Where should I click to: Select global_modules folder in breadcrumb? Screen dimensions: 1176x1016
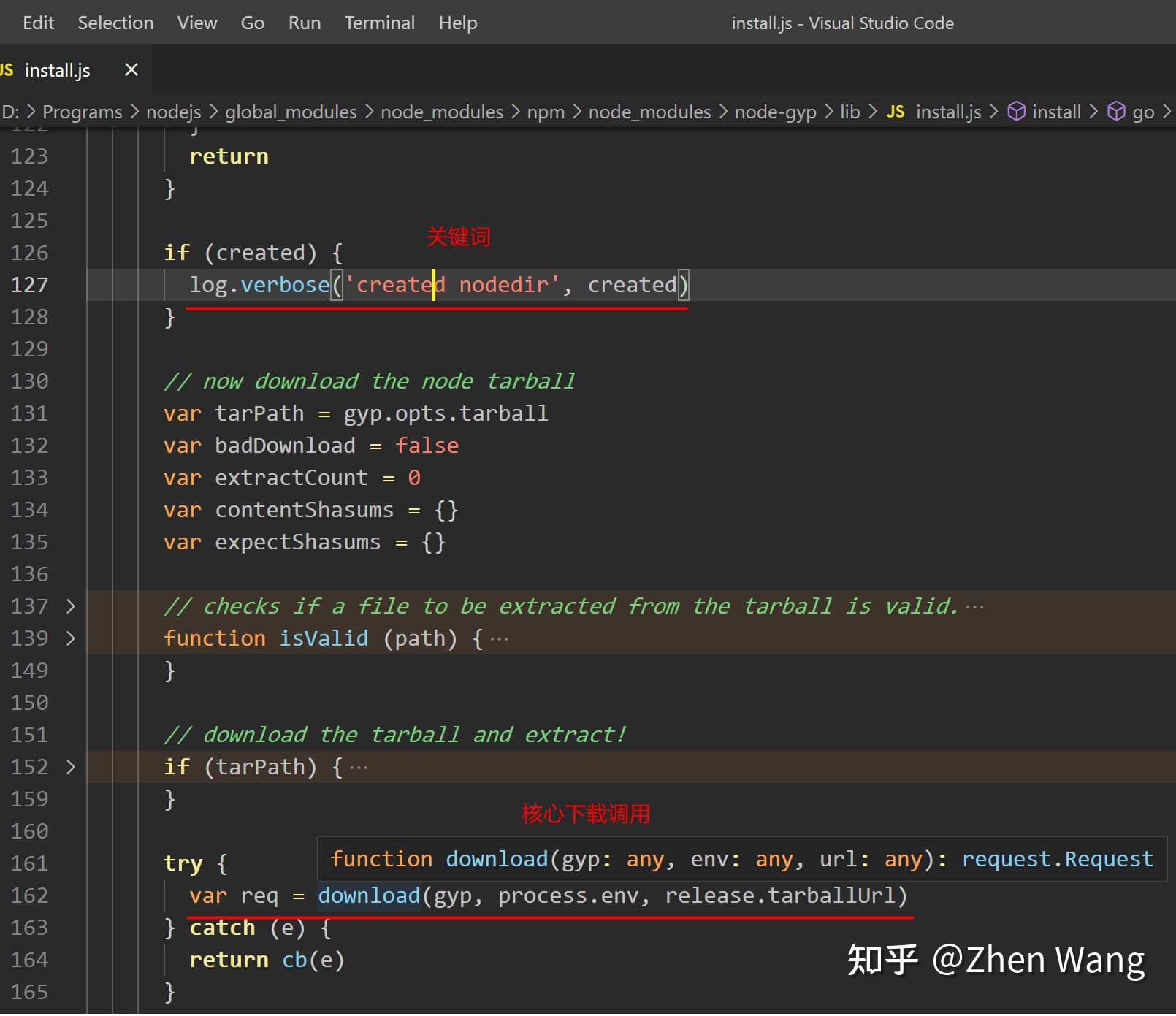(x=290, y=112)
